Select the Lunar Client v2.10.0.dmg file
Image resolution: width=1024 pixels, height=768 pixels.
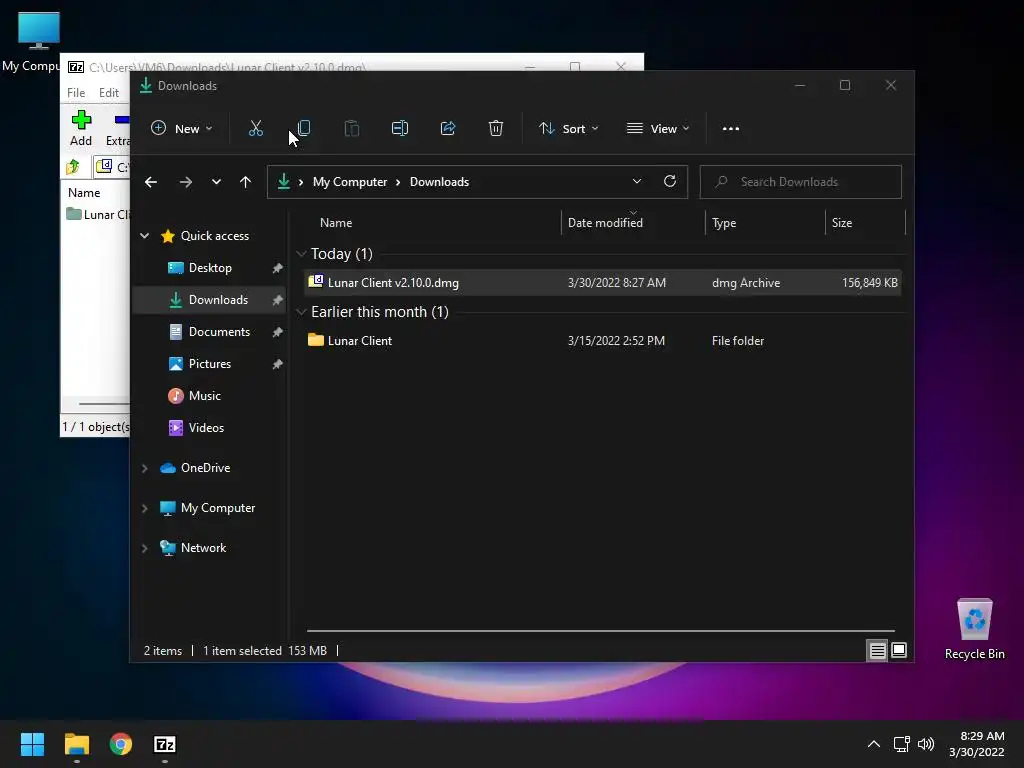[x=603, y=283]
